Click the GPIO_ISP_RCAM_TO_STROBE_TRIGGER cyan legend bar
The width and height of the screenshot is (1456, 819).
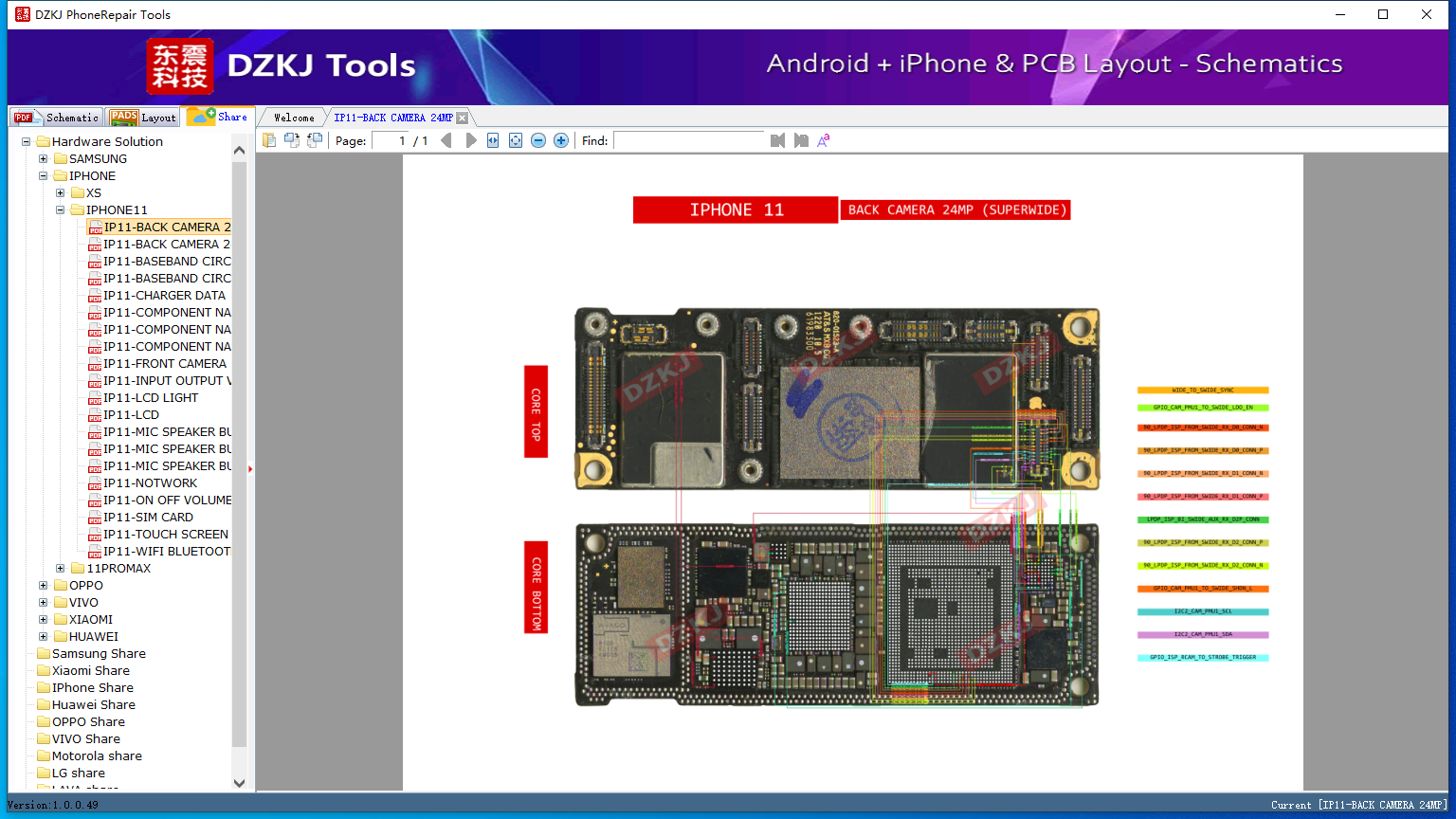[x=1203, y=657]
